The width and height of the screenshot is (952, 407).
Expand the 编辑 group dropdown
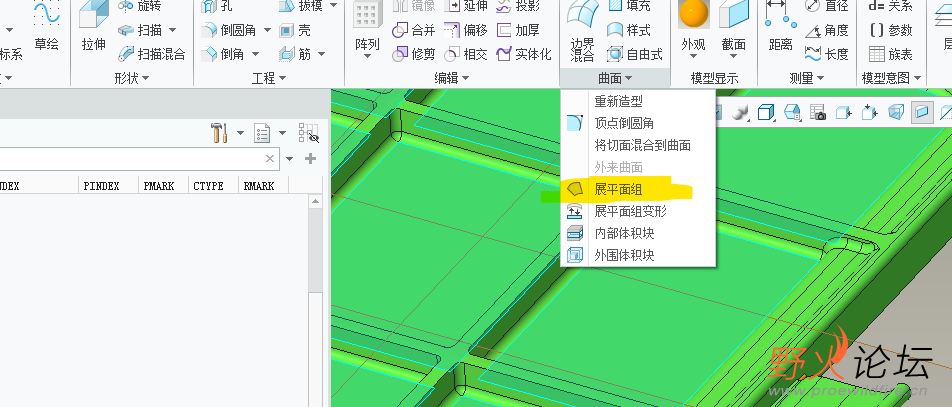(x=452, y=78)
